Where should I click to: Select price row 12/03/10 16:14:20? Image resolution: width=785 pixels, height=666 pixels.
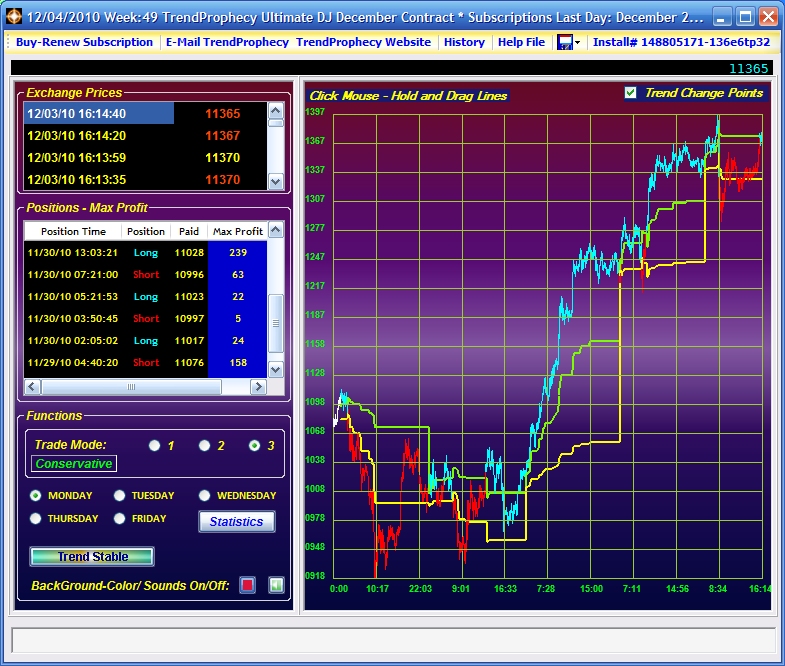pyautogui.click(x=145, y=135)
